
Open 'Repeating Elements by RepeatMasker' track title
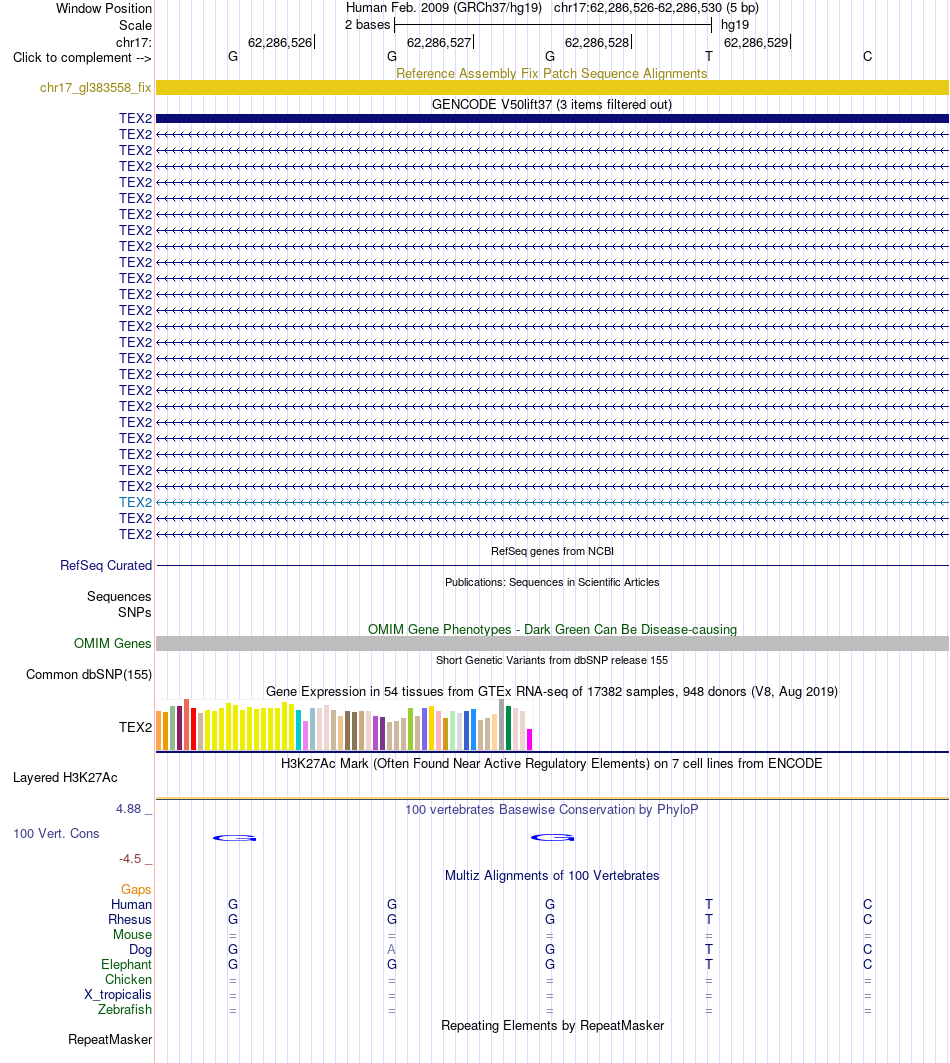click(552, 1026)
